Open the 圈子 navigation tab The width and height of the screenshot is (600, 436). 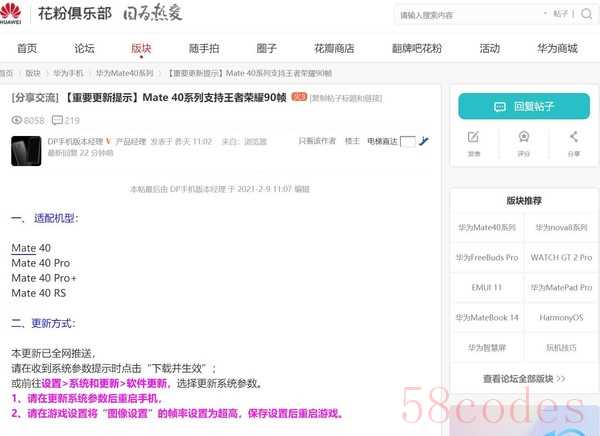[266, 48]
